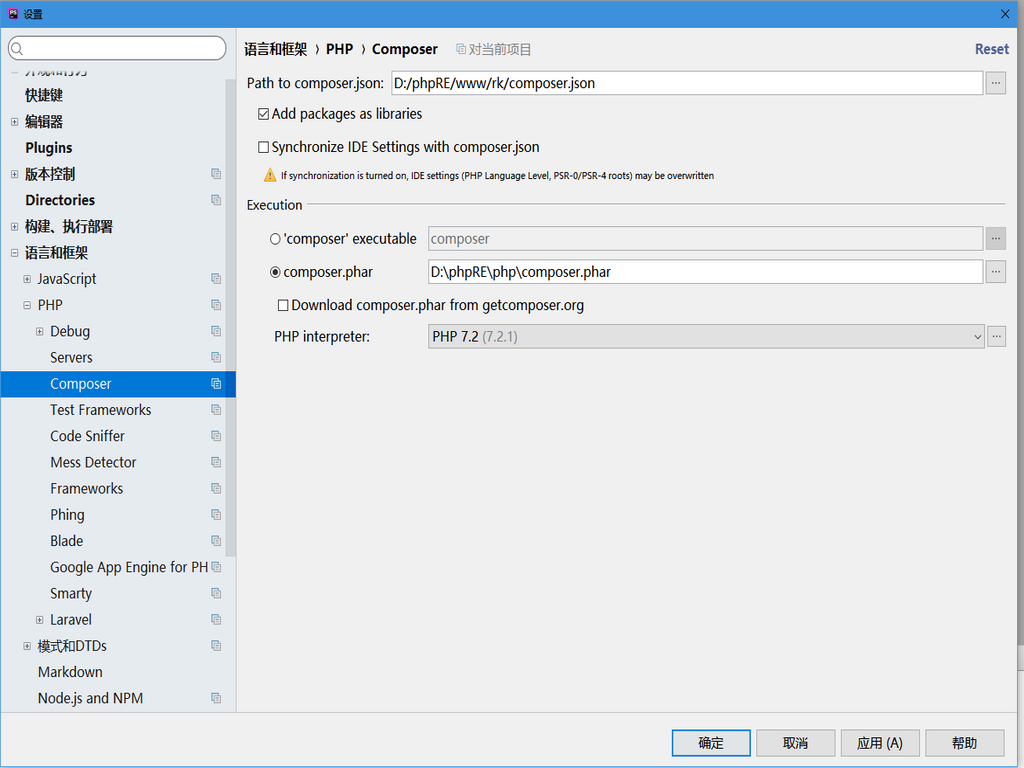Select 'composer' executable radio option

276,239
